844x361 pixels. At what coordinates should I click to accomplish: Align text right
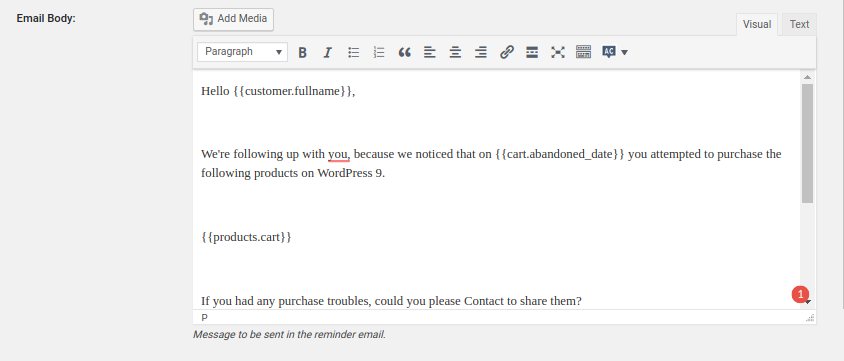click(481, 52)
